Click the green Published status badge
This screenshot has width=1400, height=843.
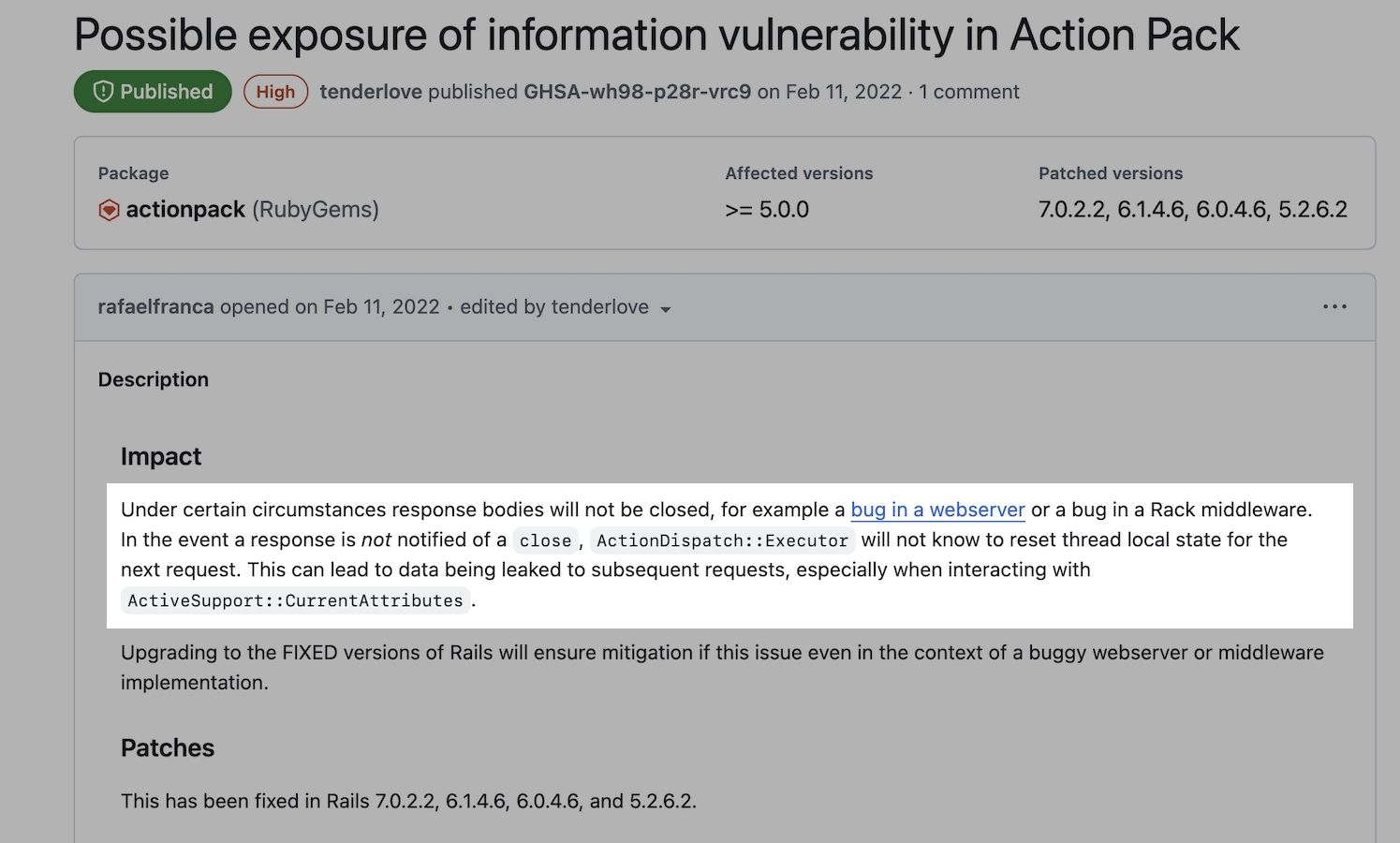pyautogui.click(x=153, y=92)
